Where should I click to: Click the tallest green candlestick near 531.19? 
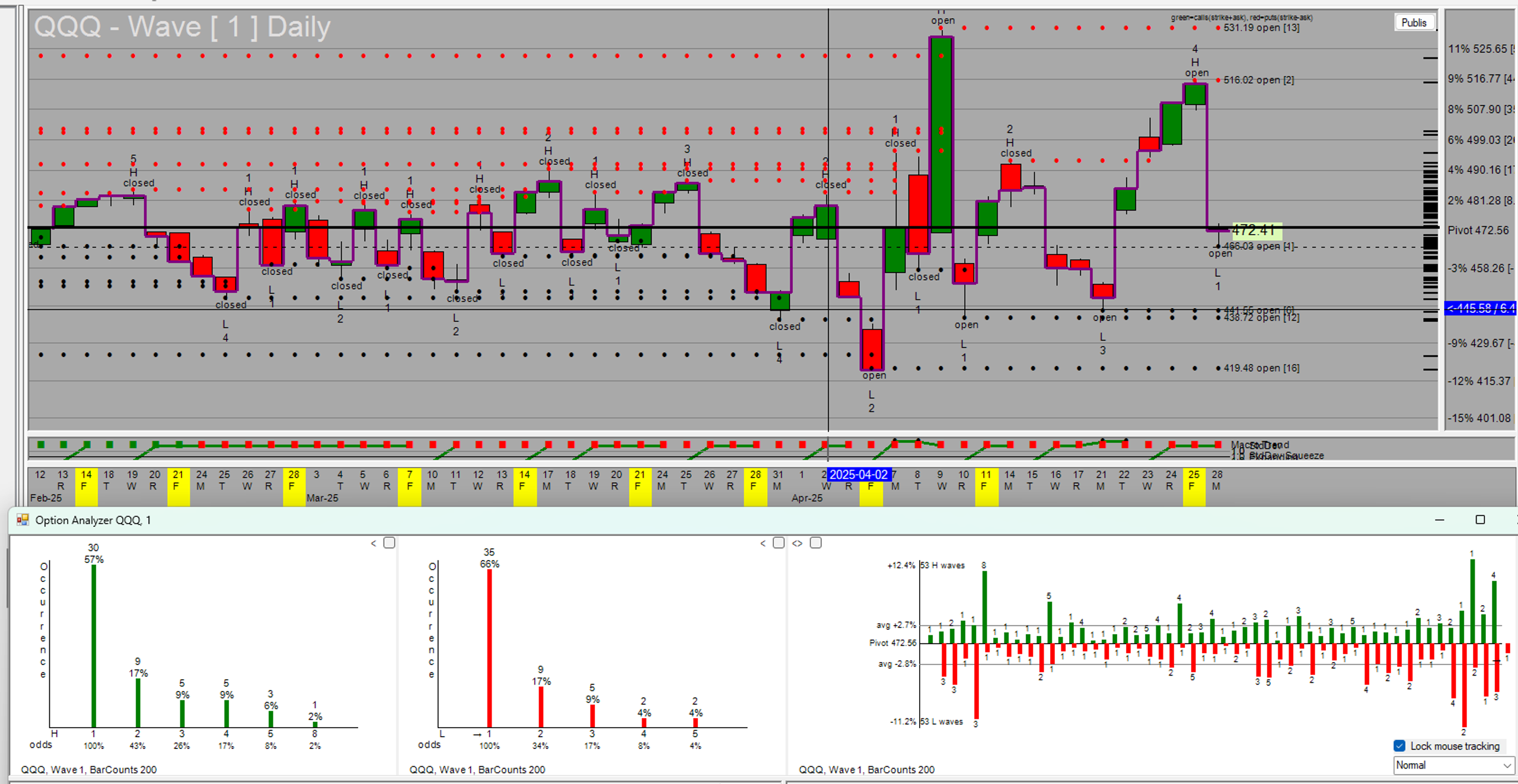(x=941, y=134)
